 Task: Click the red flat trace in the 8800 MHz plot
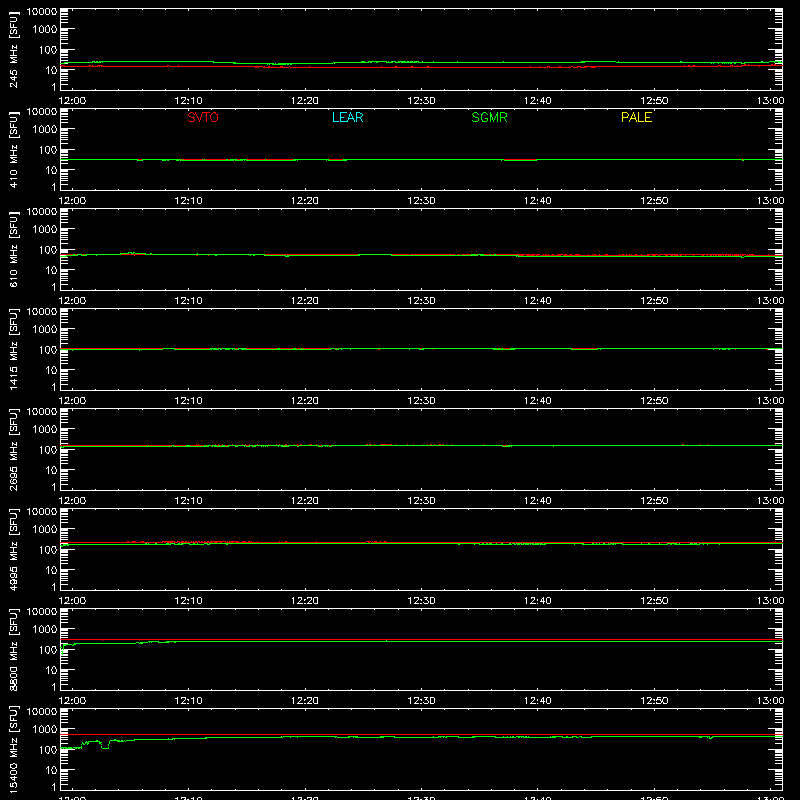pos(421,639)
